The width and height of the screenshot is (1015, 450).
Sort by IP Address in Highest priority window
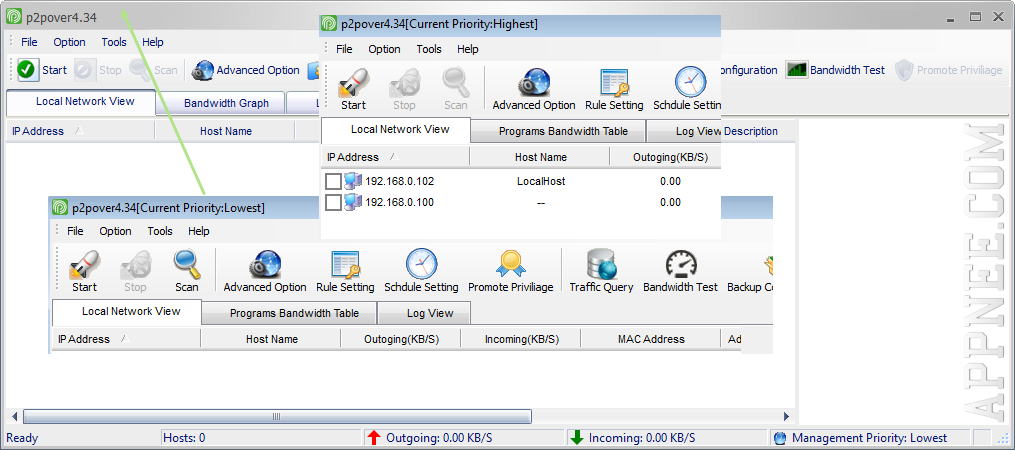[395, 157]
